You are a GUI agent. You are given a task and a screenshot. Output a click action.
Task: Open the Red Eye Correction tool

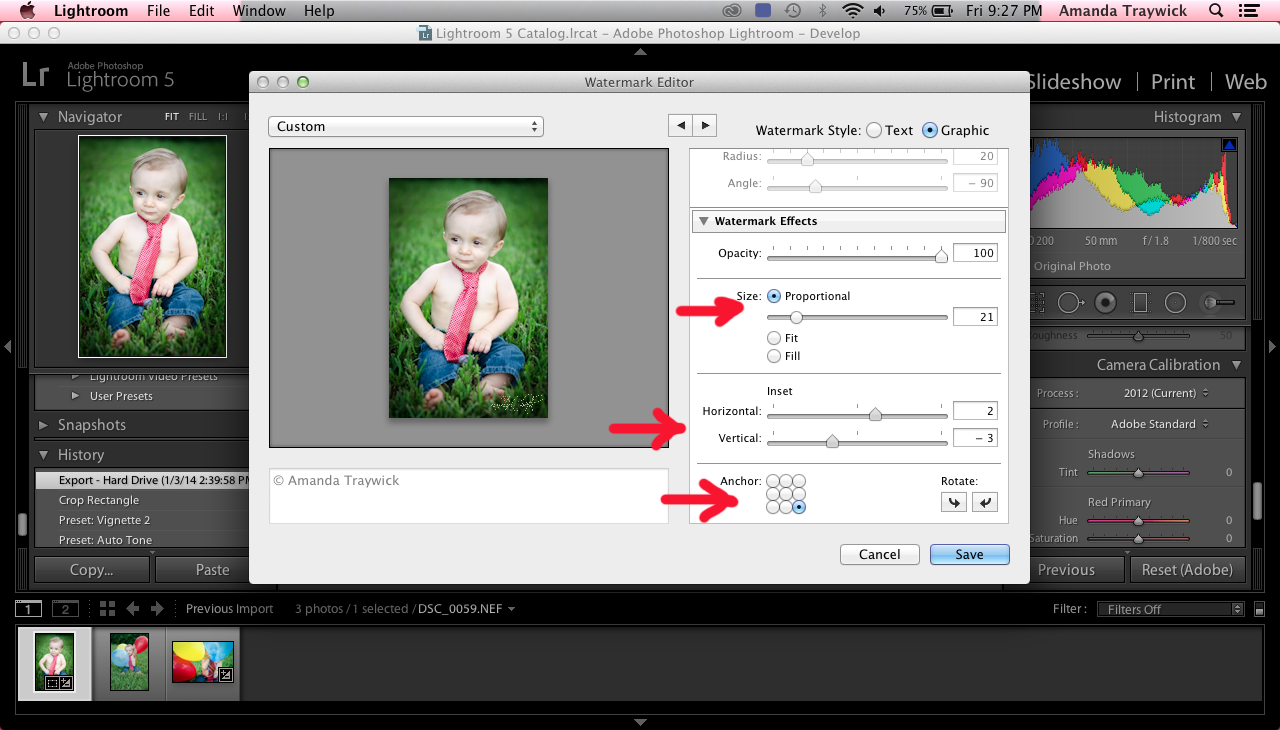click(1105, 302)
